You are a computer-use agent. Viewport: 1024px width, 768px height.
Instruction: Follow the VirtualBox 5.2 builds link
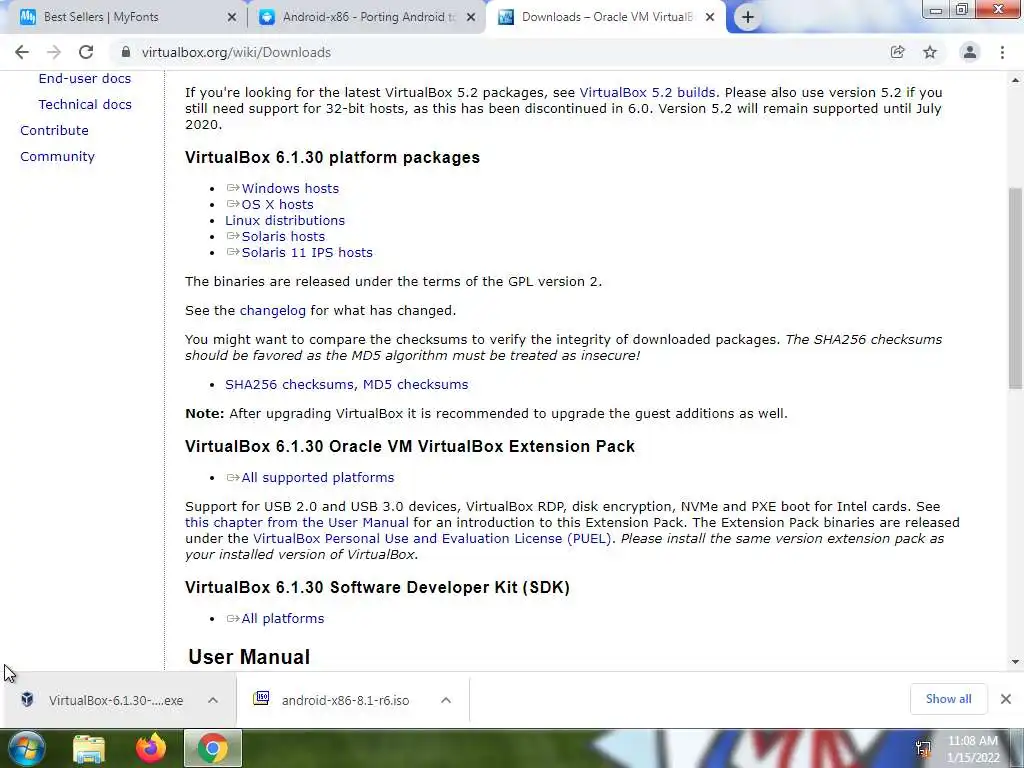pos(647,93)
